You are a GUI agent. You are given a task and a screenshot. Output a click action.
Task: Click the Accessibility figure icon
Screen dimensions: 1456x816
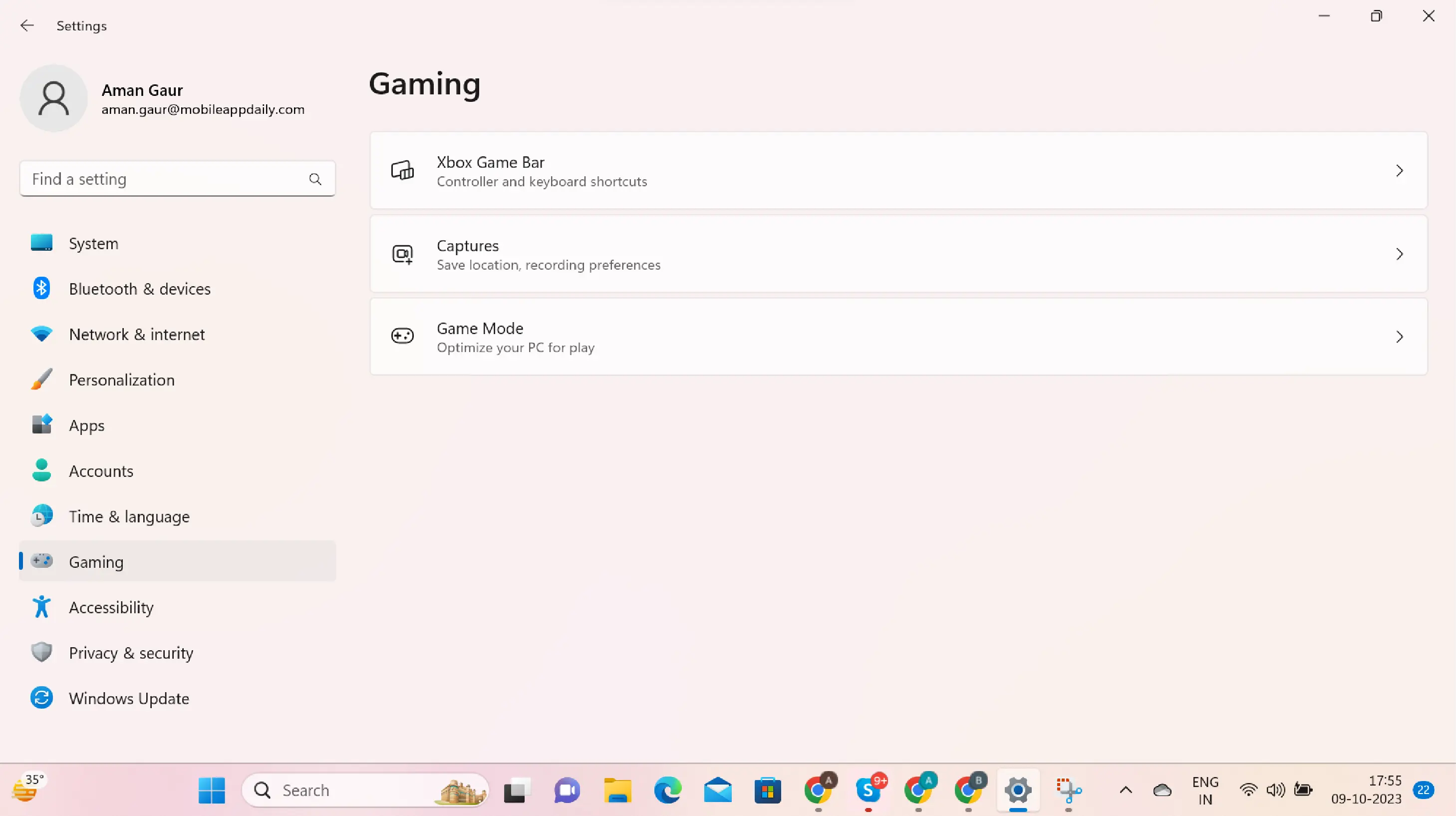(x=41, y=607)
